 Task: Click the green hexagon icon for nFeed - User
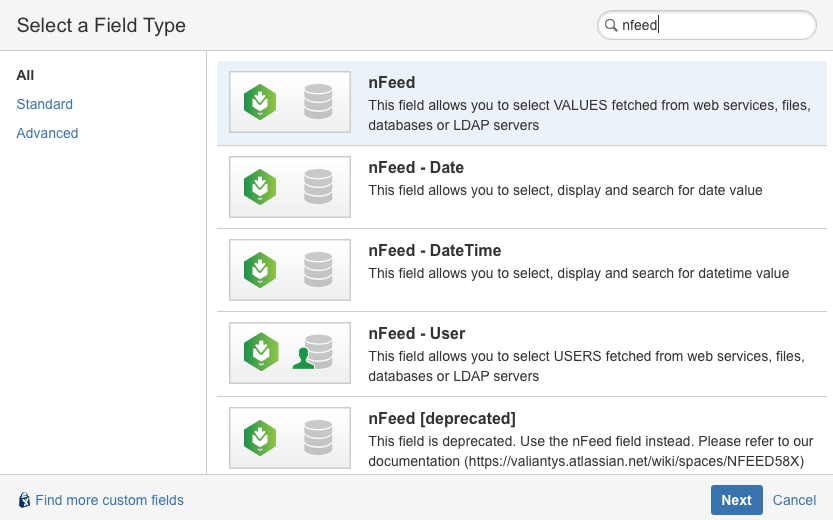(260, 352)
